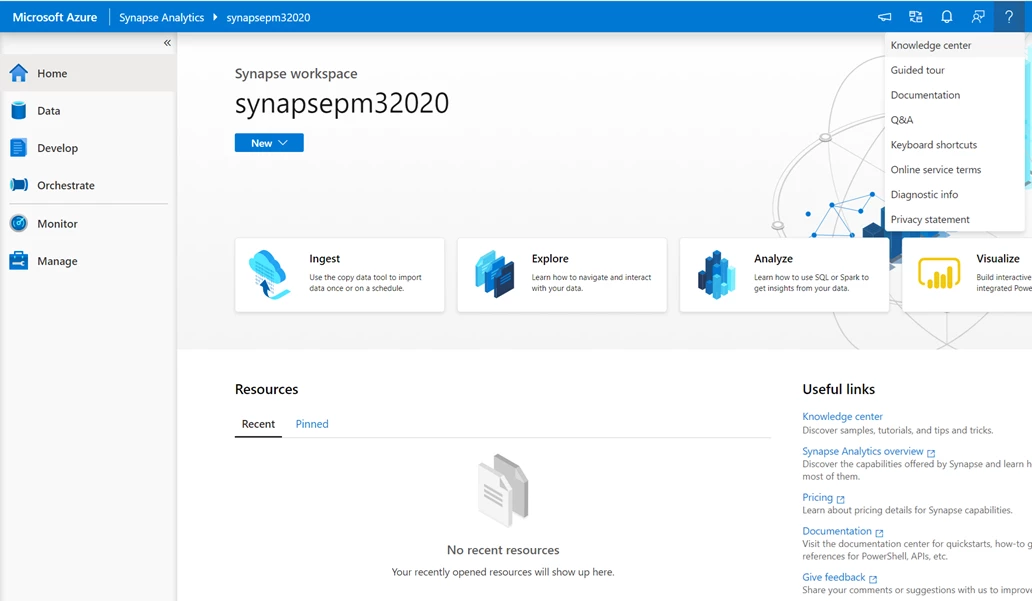This screenshot has height=601, width=1032.
Task: Open Keyboard shortcuts from the help menu
Action: click(933, 144)
